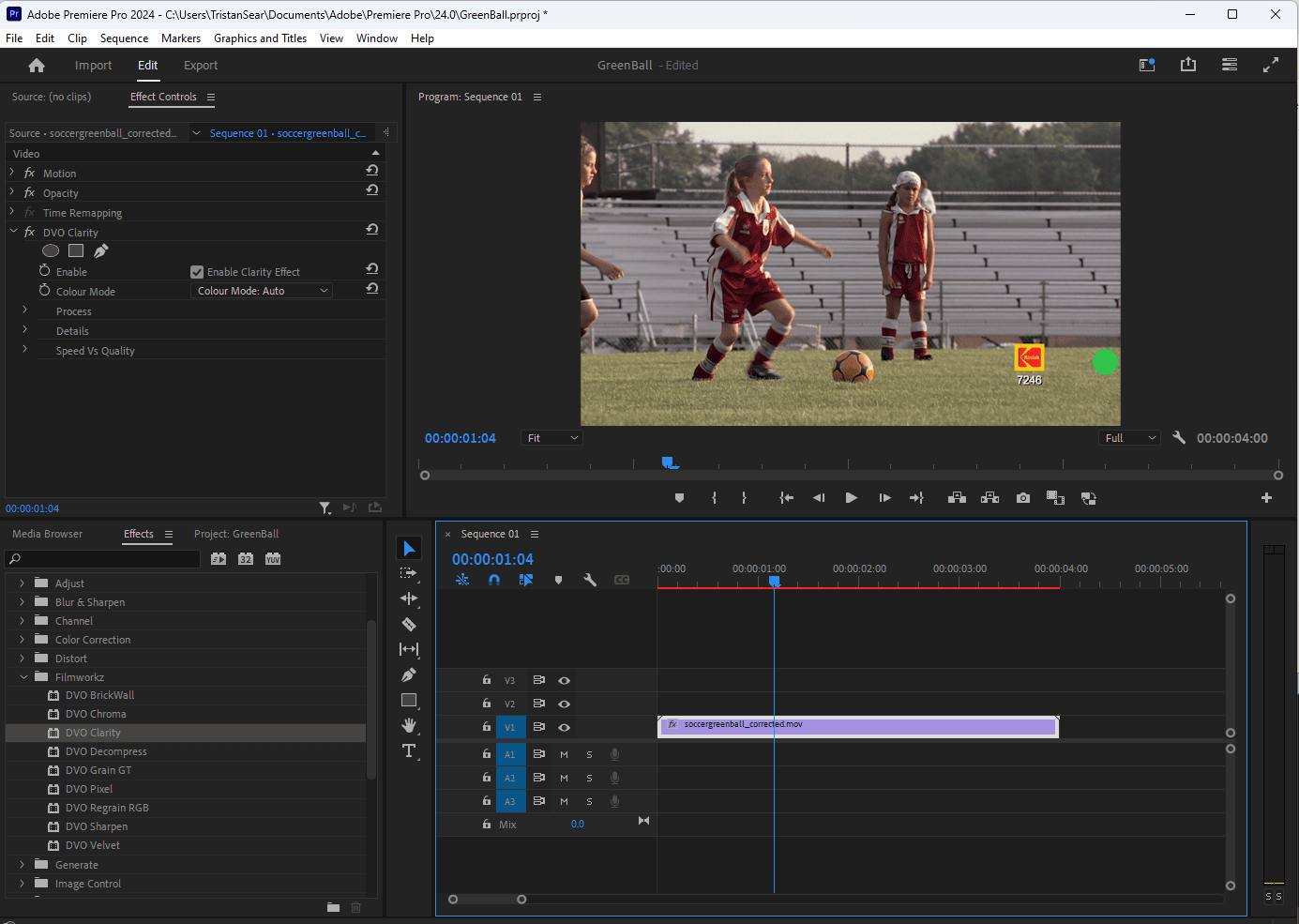The height and width of the screenshot is (924, 1299).
Task: Open timeline settings with the wrench icon
Action: click(x=590, y=580)
